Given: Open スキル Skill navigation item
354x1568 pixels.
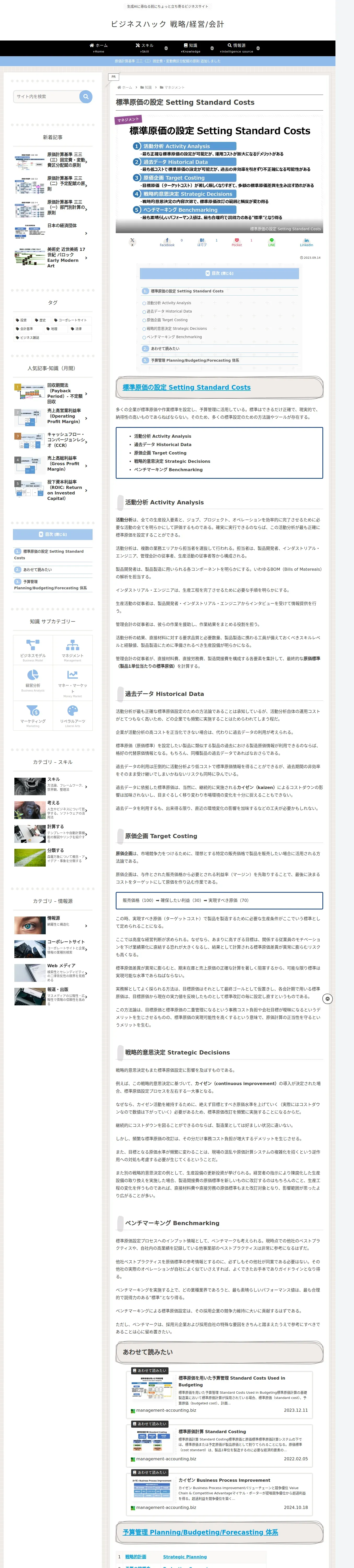Looking at the screenshot, I should (x=145, y=48).
